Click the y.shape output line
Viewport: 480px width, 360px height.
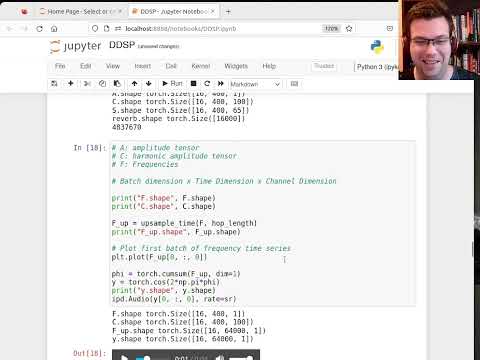tap(183, 339)
